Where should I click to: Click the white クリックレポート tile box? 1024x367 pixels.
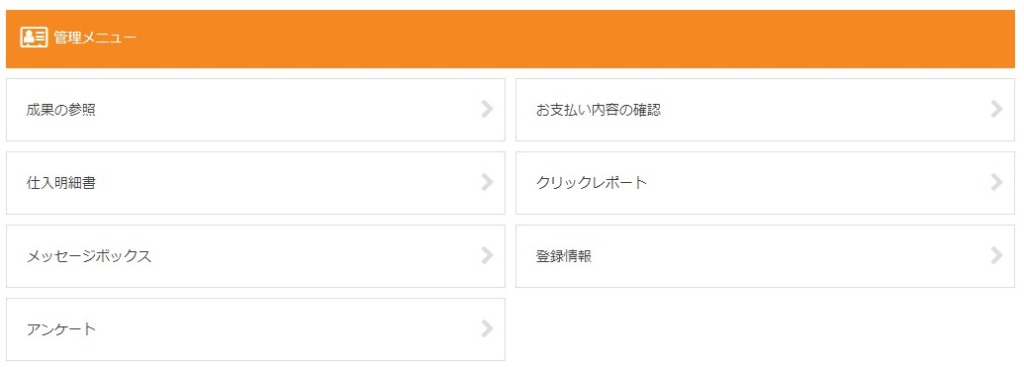[x=765, y=183]
